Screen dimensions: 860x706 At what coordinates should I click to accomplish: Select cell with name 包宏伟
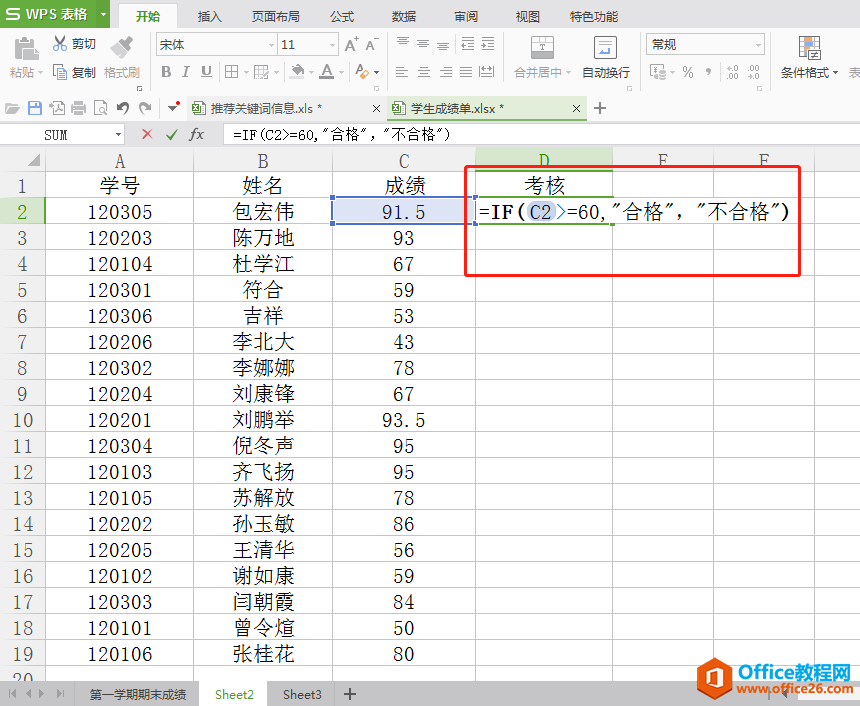click(263, 212)
